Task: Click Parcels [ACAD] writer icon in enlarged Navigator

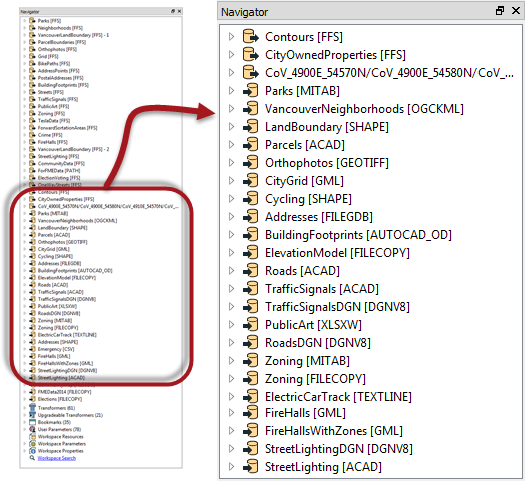Action: (x=250, y=145)
